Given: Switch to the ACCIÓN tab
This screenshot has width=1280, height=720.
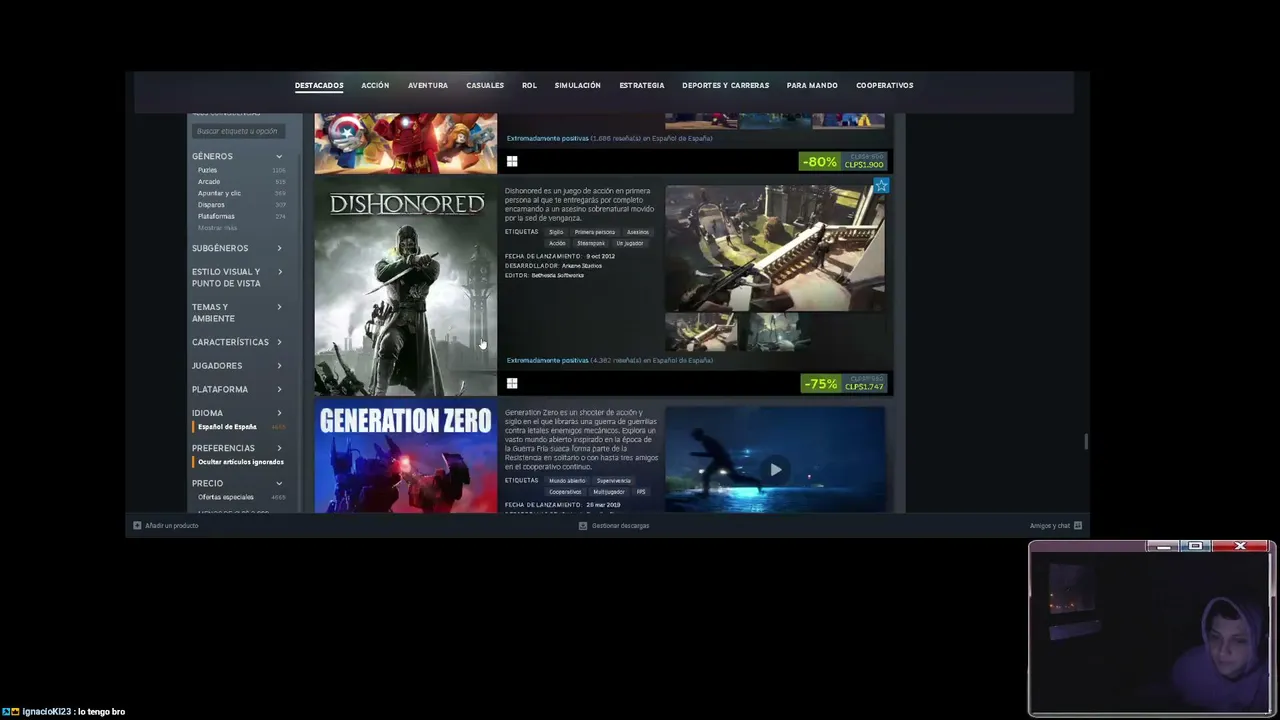Looking at the screenshot, I should [375, 86].
